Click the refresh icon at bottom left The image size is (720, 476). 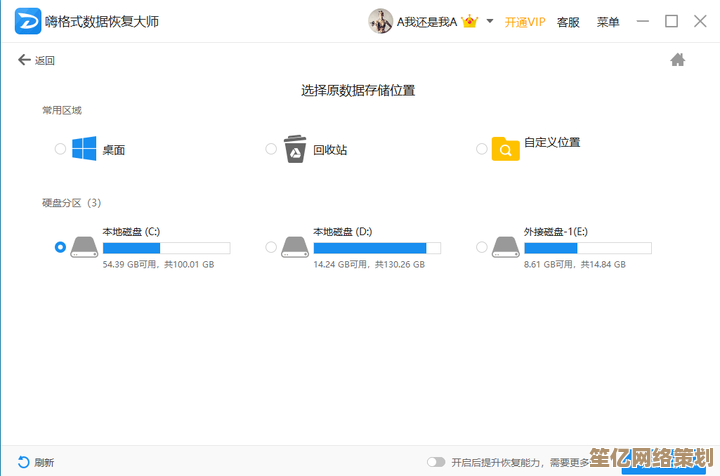tap(23, 462)
